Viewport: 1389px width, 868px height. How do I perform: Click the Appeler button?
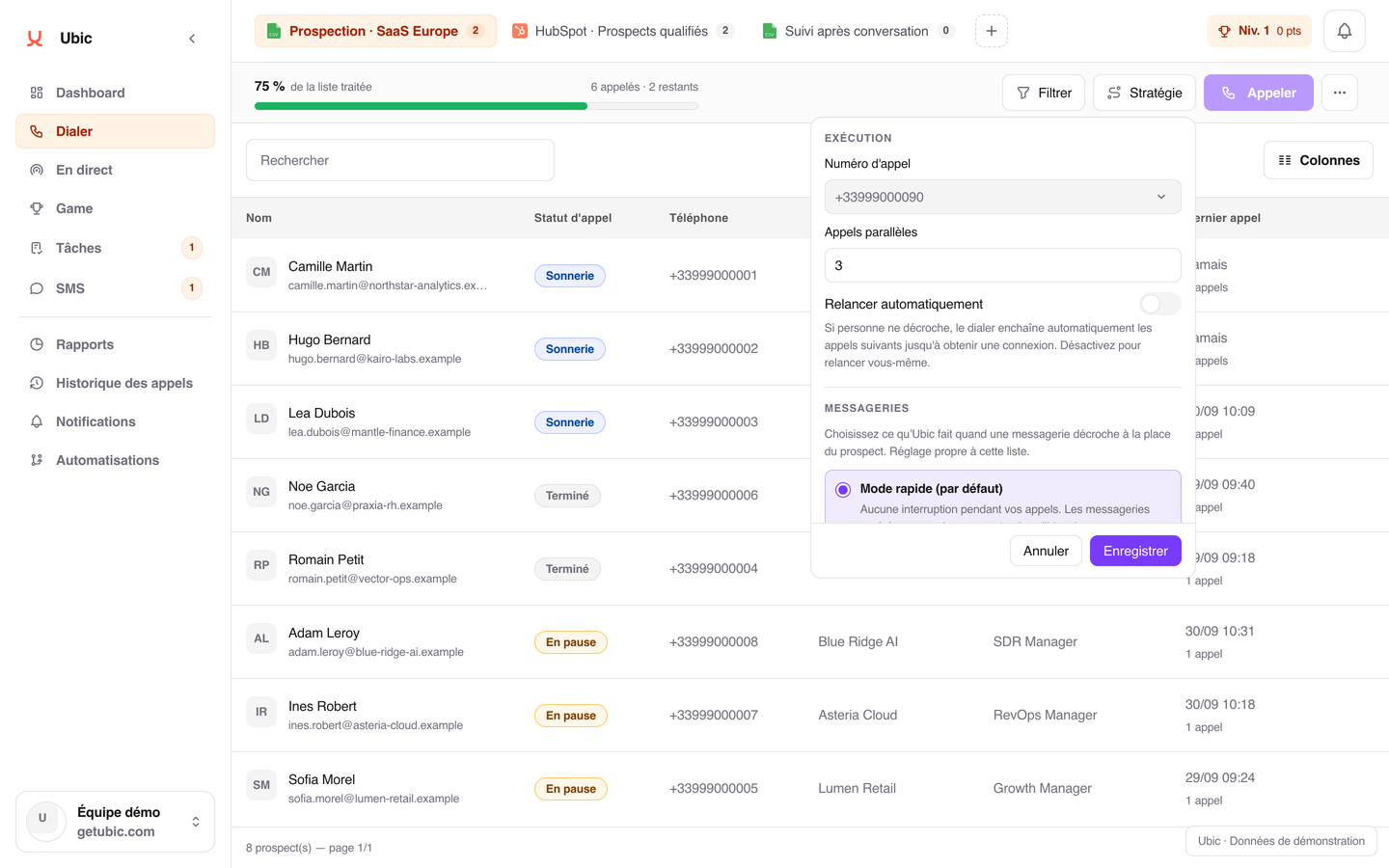click(1259, 93)
